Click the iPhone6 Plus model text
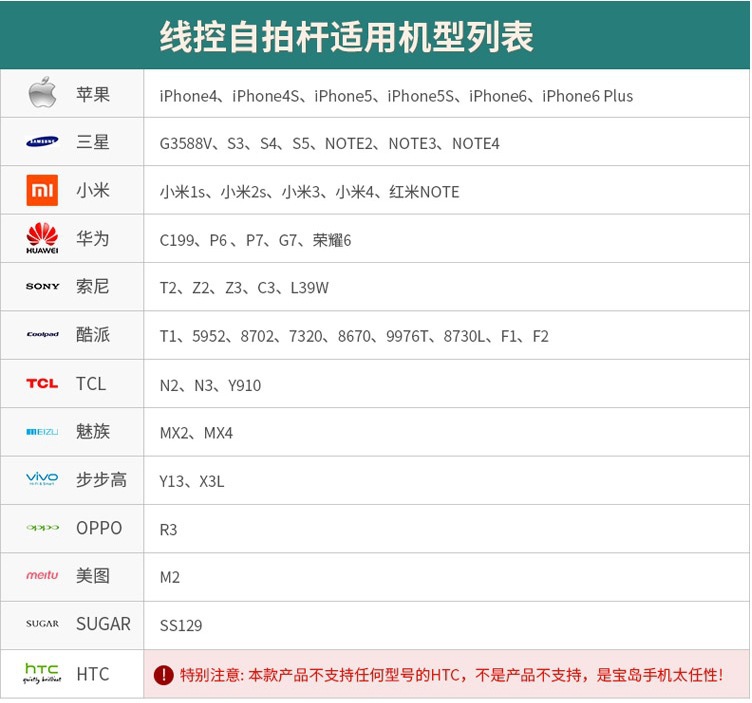This screenshot has height=703, width=752. pyautogui.click(x=588, y=96)
